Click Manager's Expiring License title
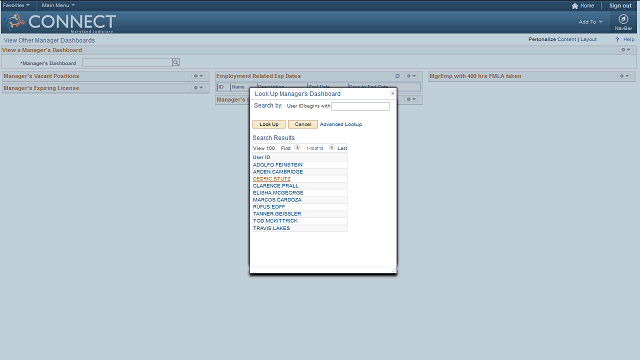 pos(41,88)
